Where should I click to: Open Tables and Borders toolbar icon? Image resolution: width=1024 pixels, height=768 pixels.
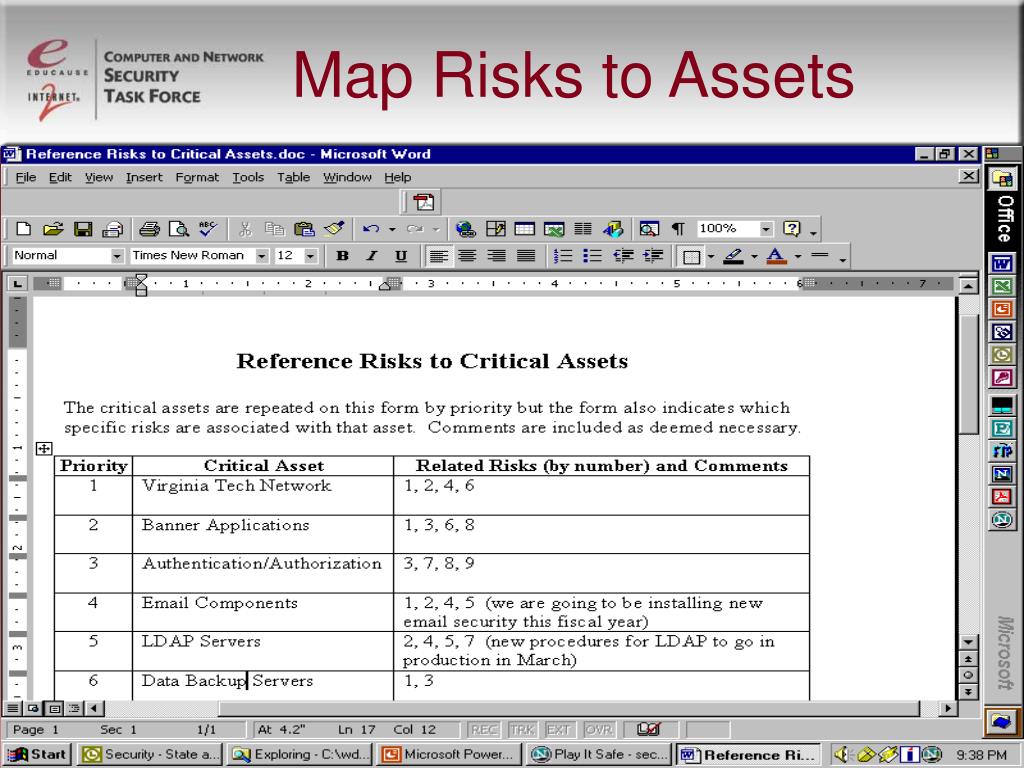[496, 229]
